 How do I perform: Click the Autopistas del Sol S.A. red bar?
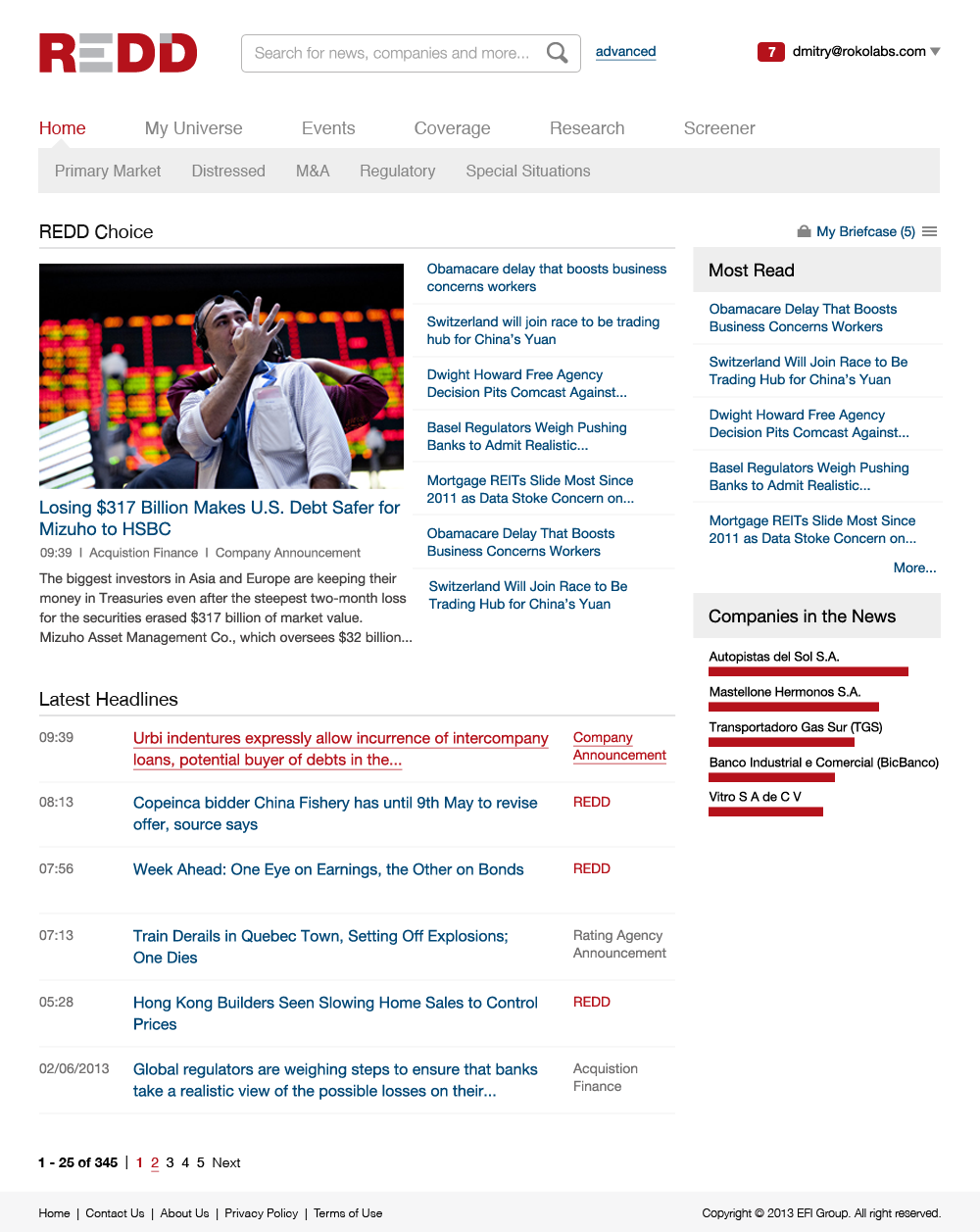pos(808,671)
